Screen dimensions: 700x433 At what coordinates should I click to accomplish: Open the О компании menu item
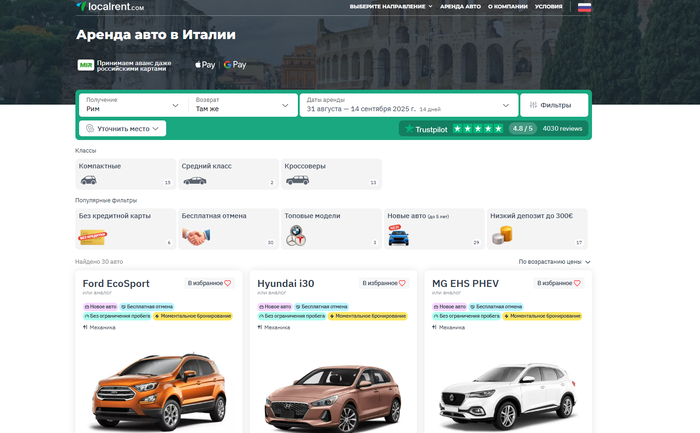pyautogui.click(x=508, y=7)
